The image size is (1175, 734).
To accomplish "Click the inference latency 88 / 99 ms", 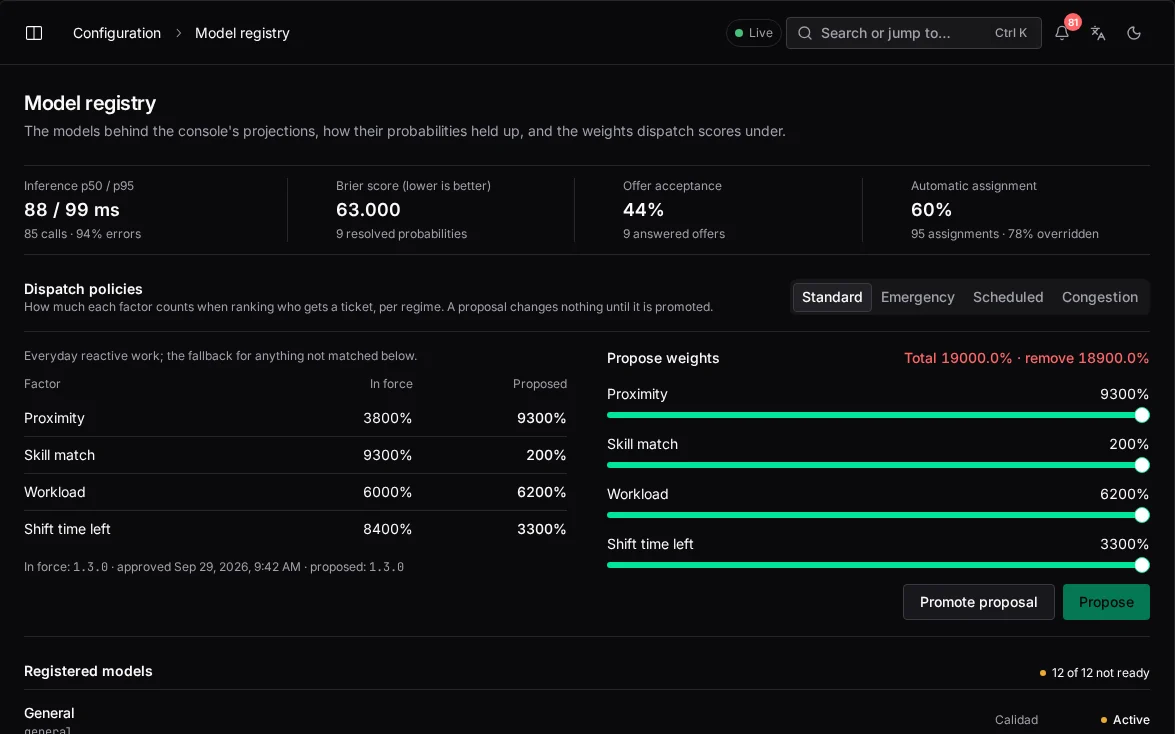I will [72, 210].
